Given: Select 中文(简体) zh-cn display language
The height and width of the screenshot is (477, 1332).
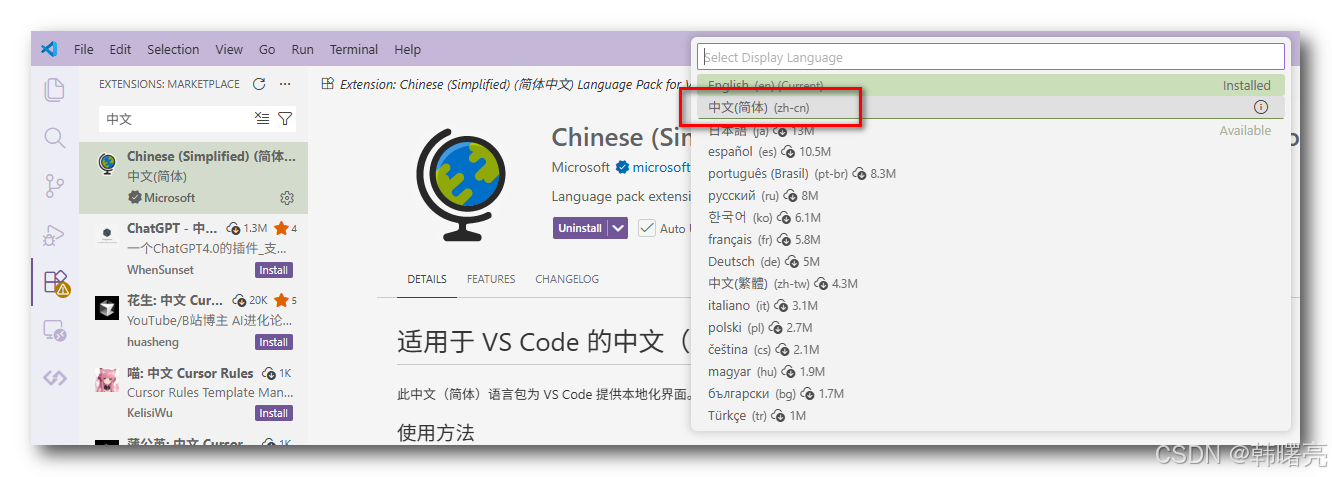Looking at the screenshot, I should 990,107.
